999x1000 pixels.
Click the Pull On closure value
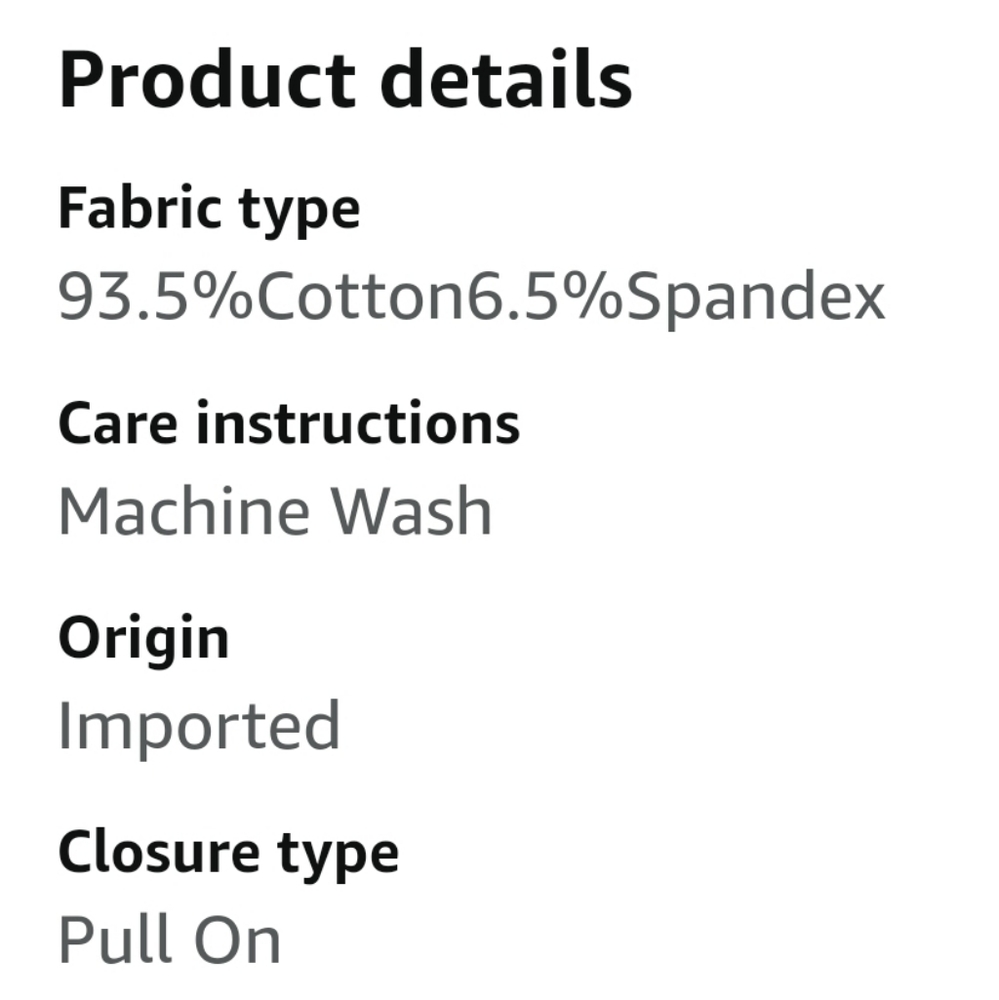169,940
